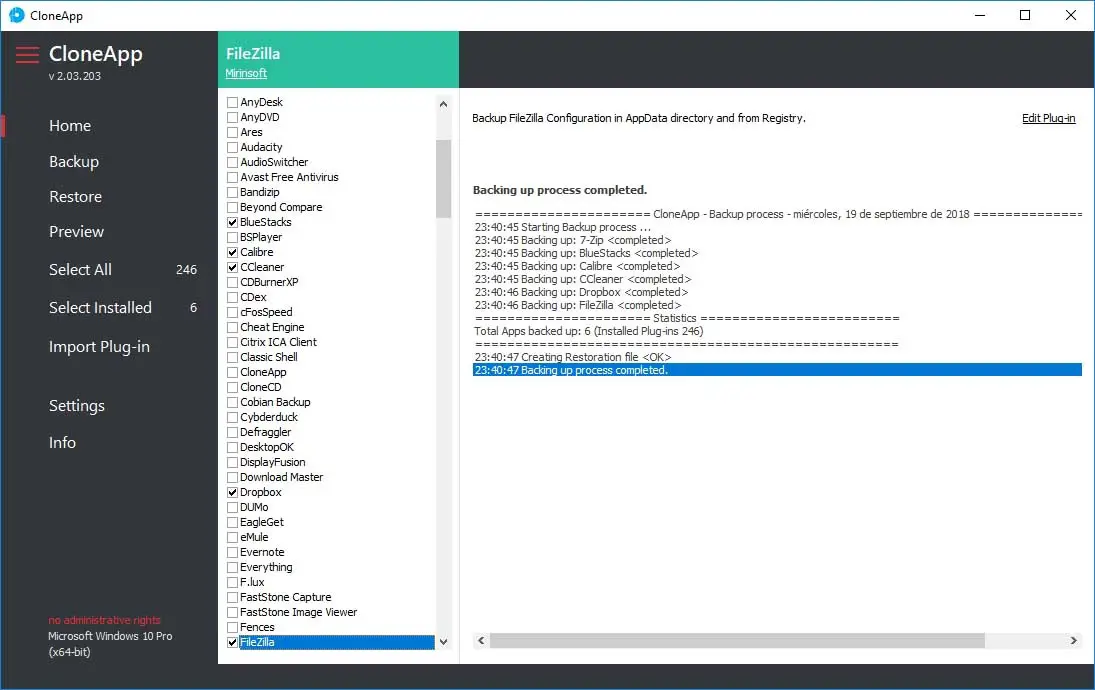The image size is (1095, 690).
Task: Click the log's left scroll arrow
Action: (480, 640)
